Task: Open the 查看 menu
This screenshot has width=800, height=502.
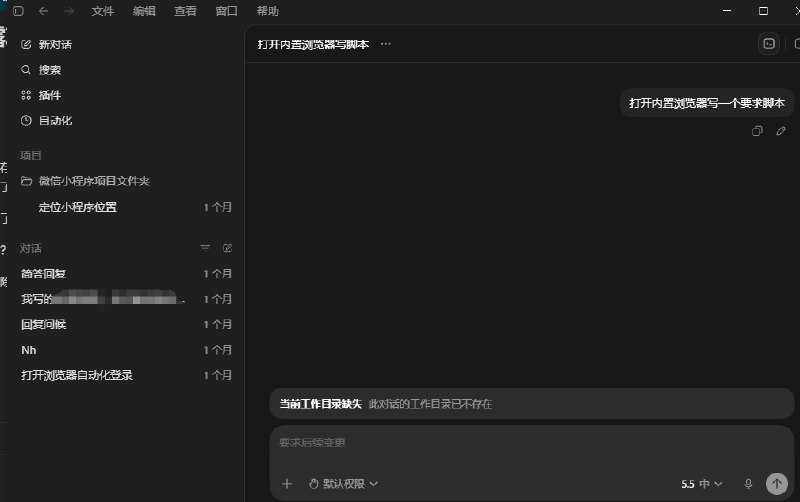Action: 185,11
